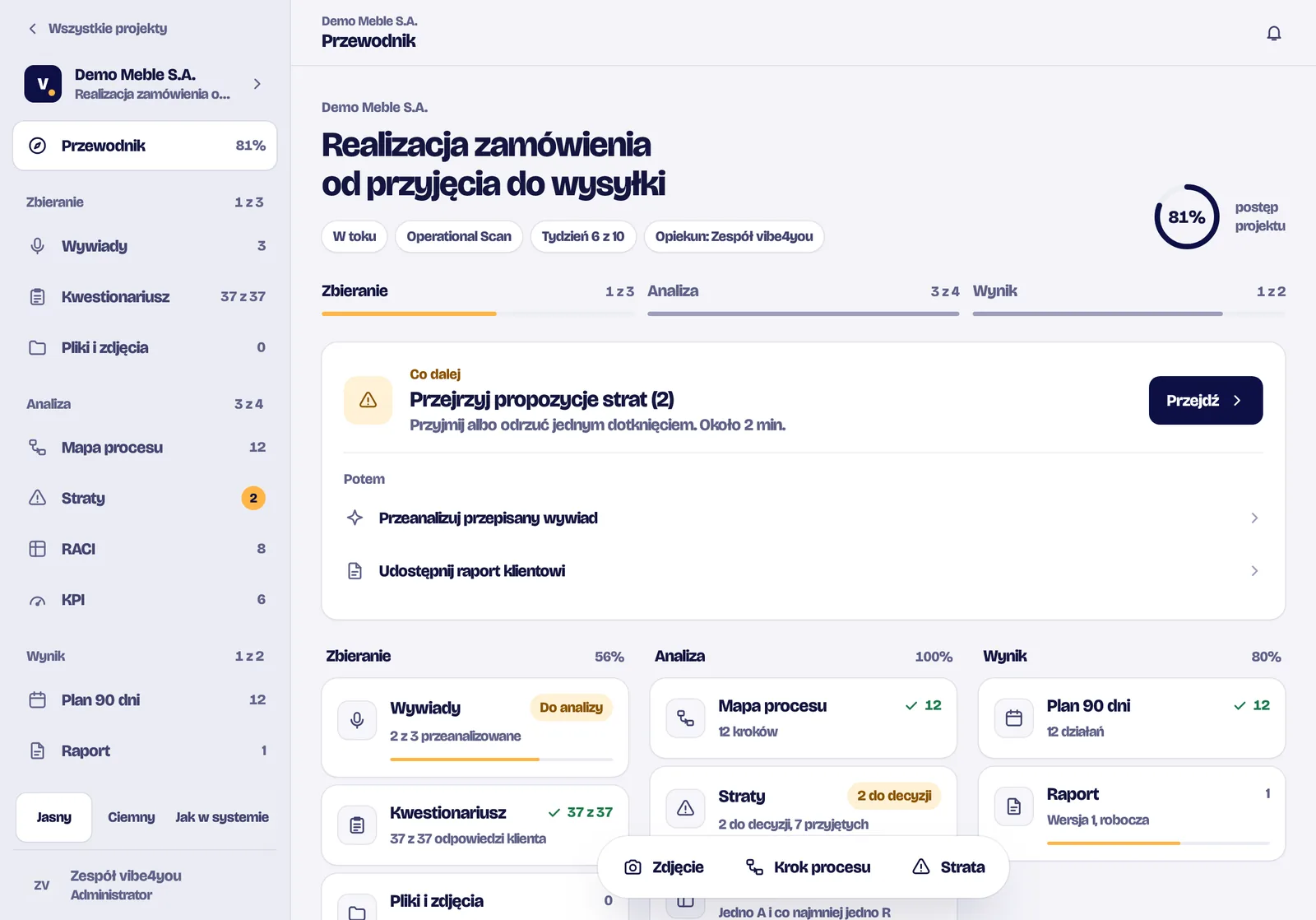Click the Wywiady card progress bar

click(x=502, y=759)
